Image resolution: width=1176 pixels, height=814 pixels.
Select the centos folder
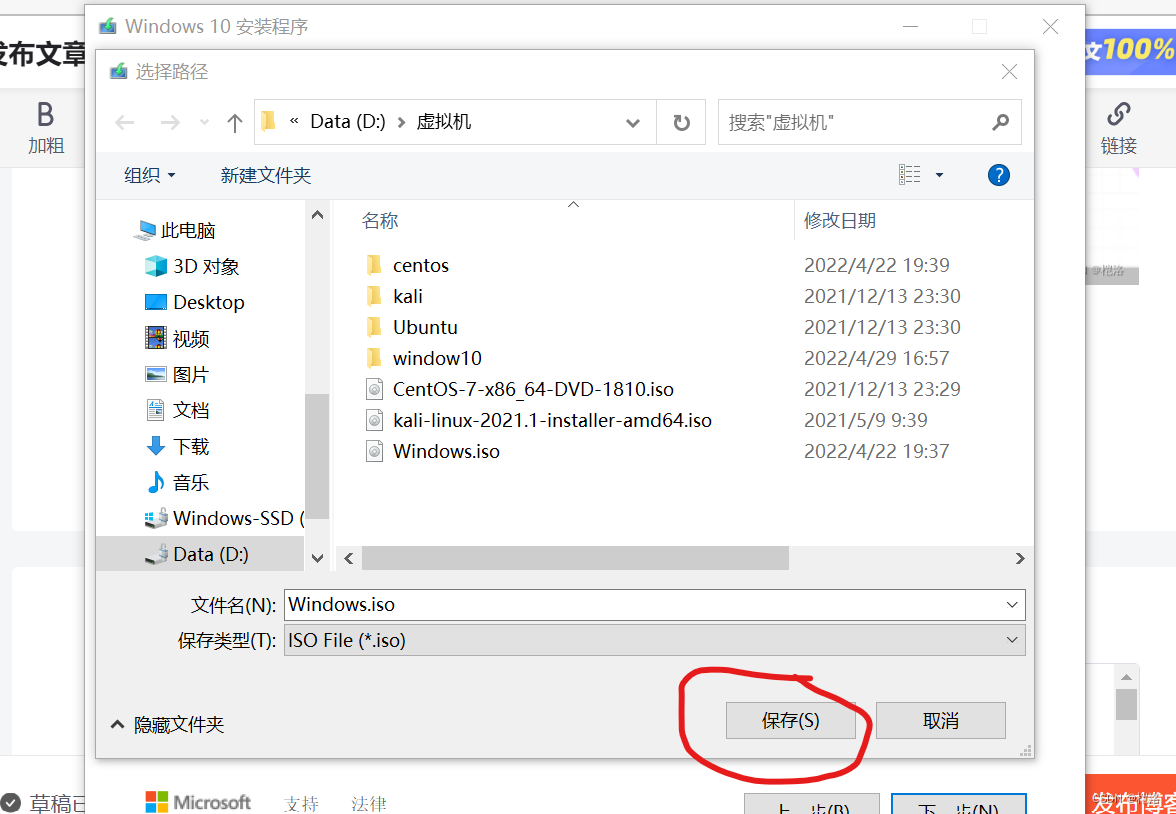[407, 265]
